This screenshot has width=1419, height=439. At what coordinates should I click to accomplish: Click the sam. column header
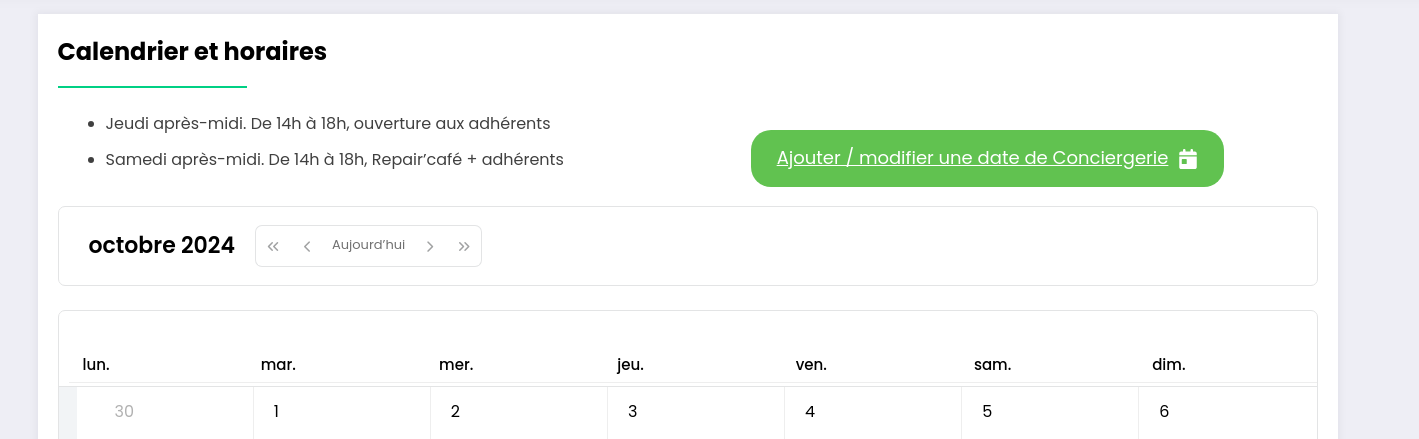click(x=992, y=365)
